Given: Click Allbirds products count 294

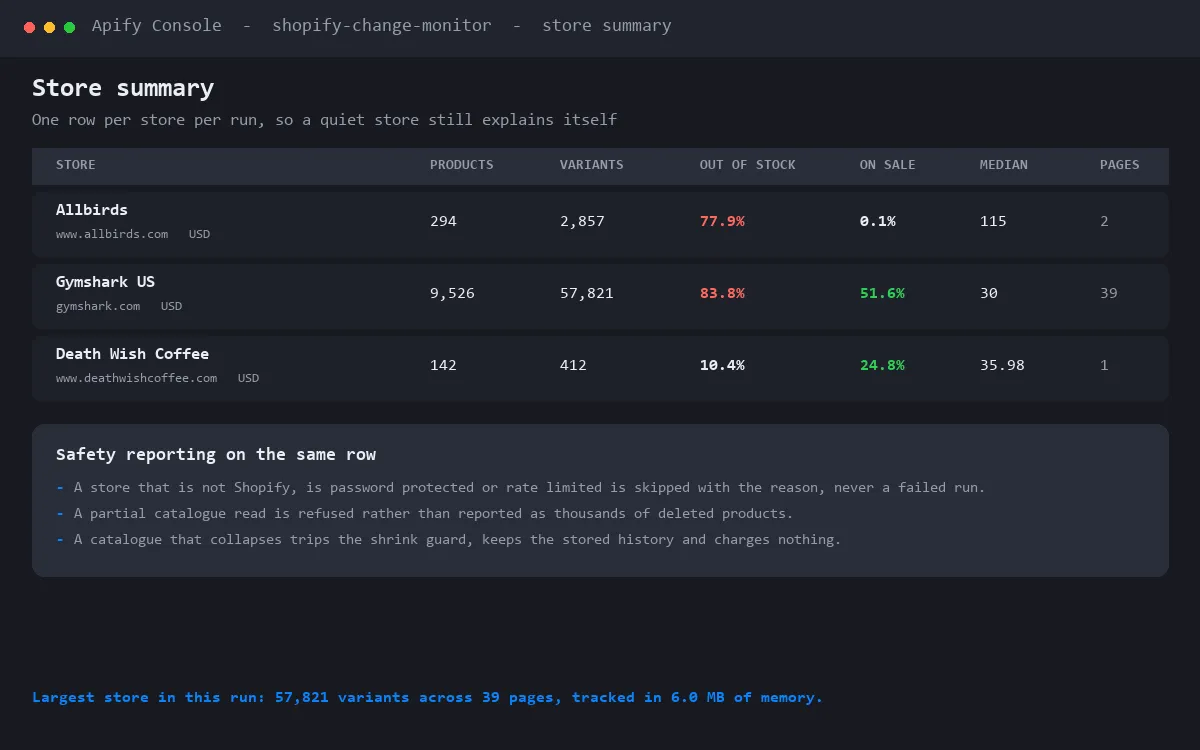Looking at the screenshot, I should pyautogui.click(x=443, y=221).
